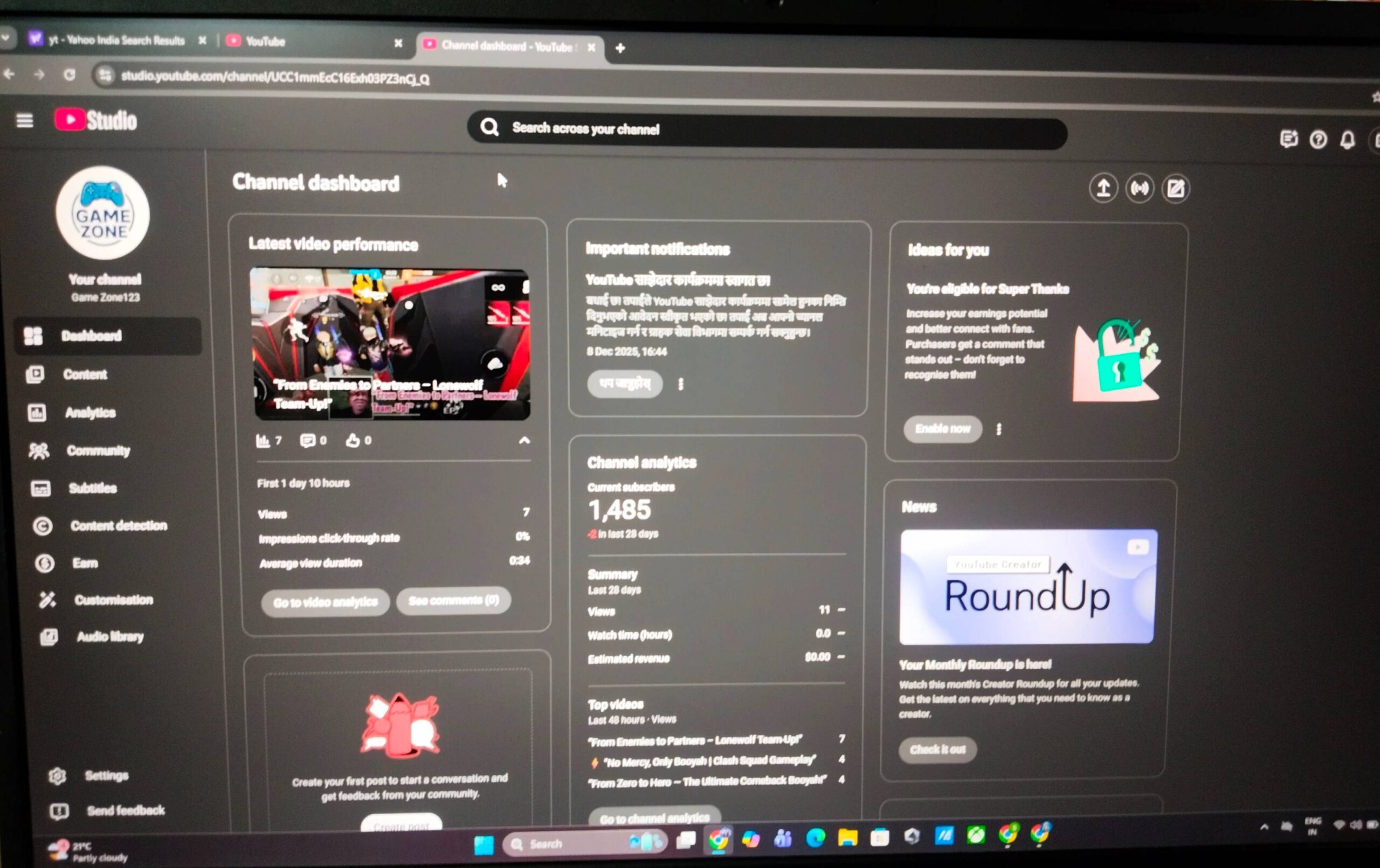Open the Audio library
Image resolution: width=1380 pixels, height=868 pixels.
[110, 636]
